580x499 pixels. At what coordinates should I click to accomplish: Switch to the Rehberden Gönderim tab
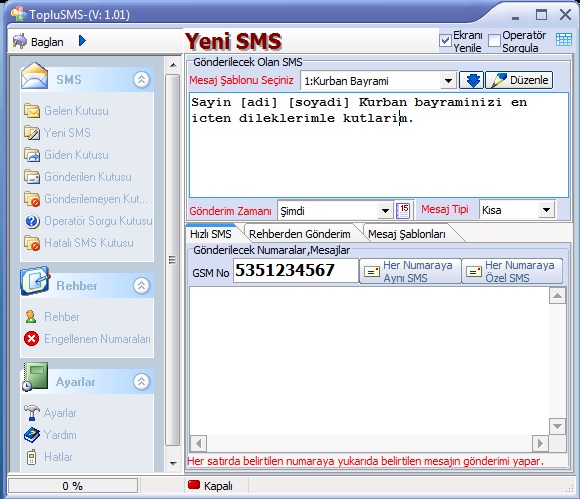(300, 234)
